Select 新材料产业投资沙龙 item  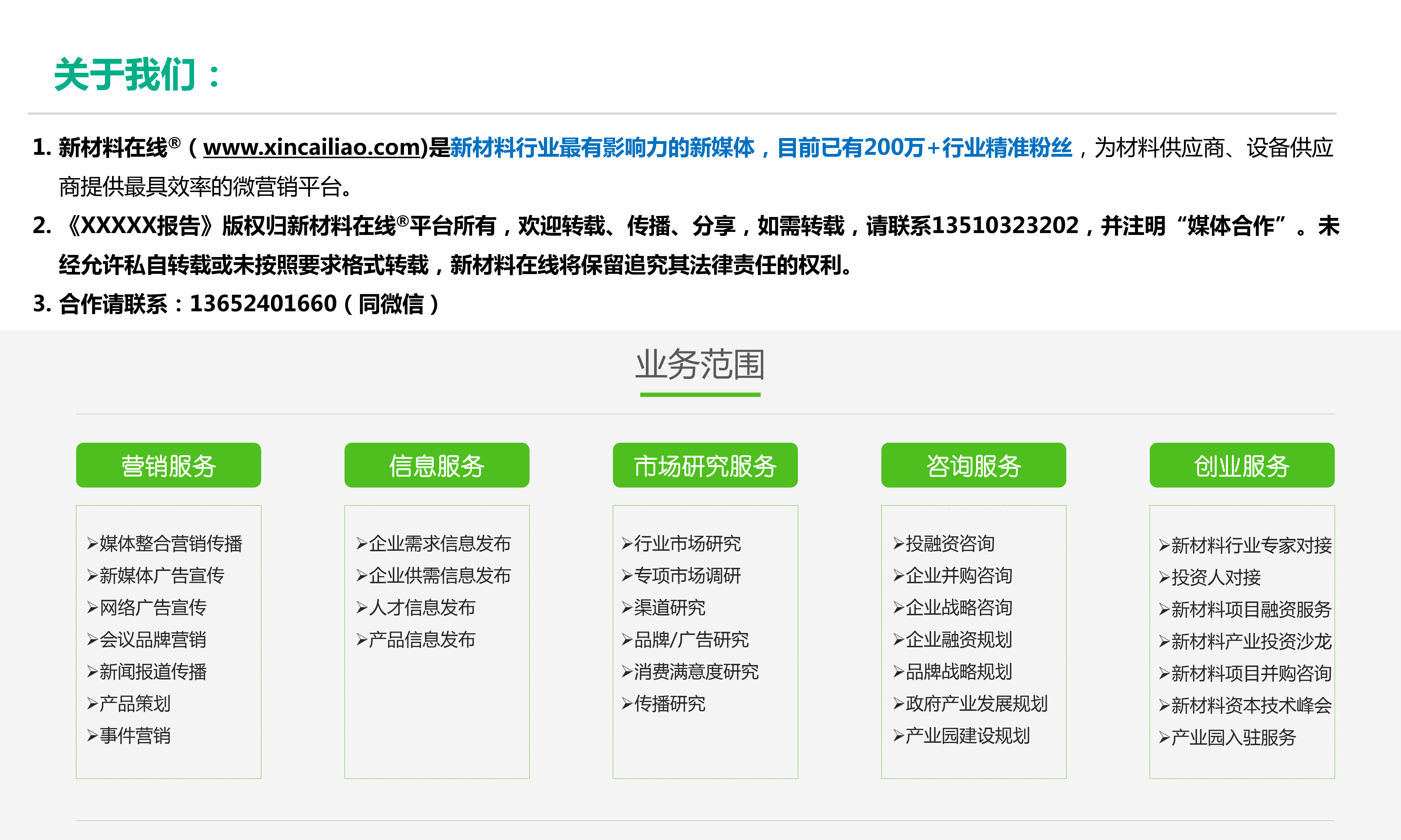(x=1245, y=641)
